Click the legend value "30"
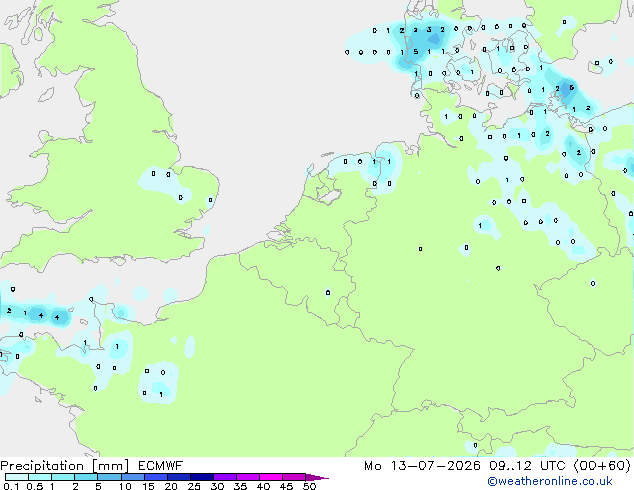 coord(217,486)
